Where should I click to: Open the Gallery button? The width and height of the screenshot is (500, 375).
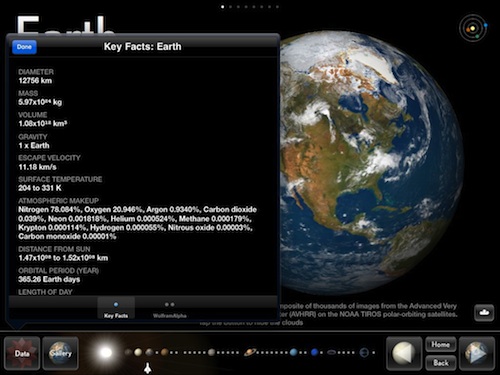pos(61,353)
